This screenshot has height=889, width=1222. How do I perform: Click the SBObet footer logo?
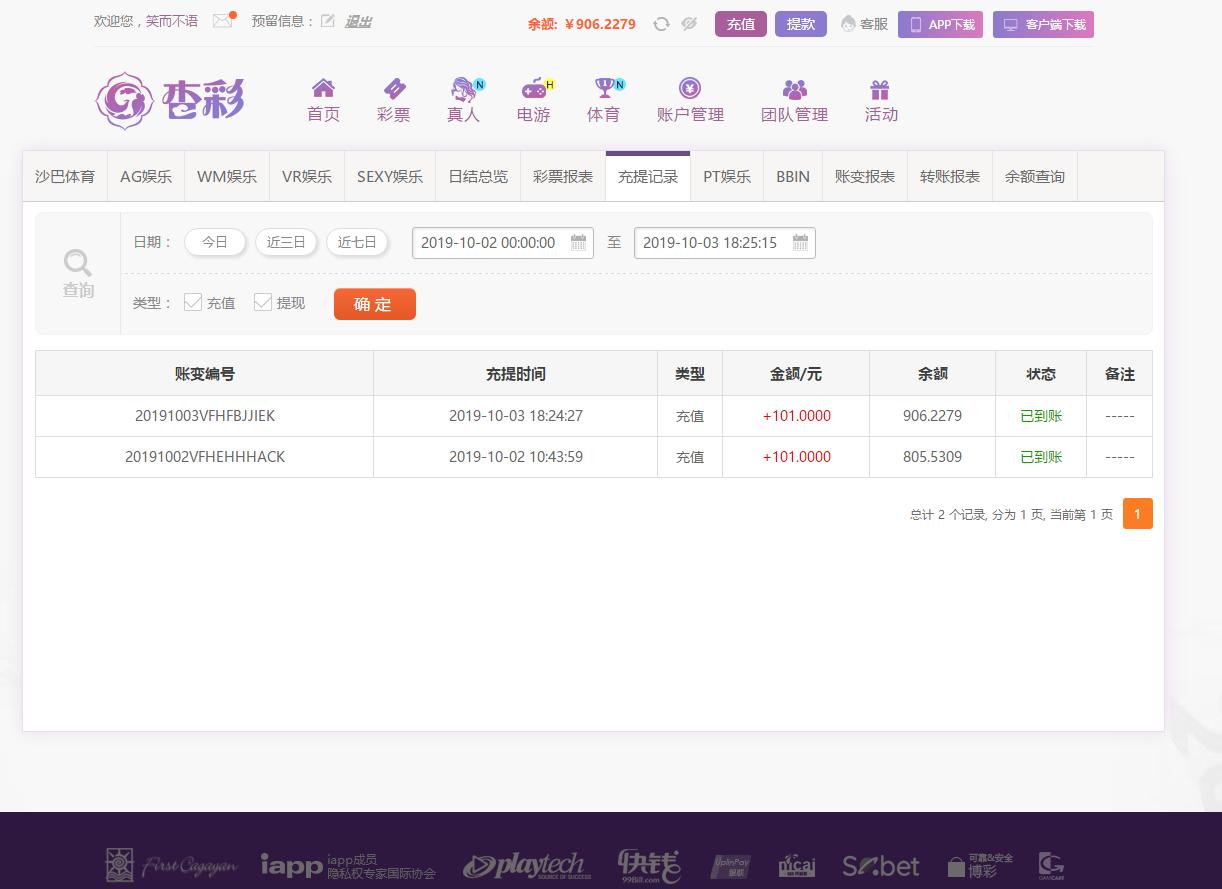(x=880, y=865)
